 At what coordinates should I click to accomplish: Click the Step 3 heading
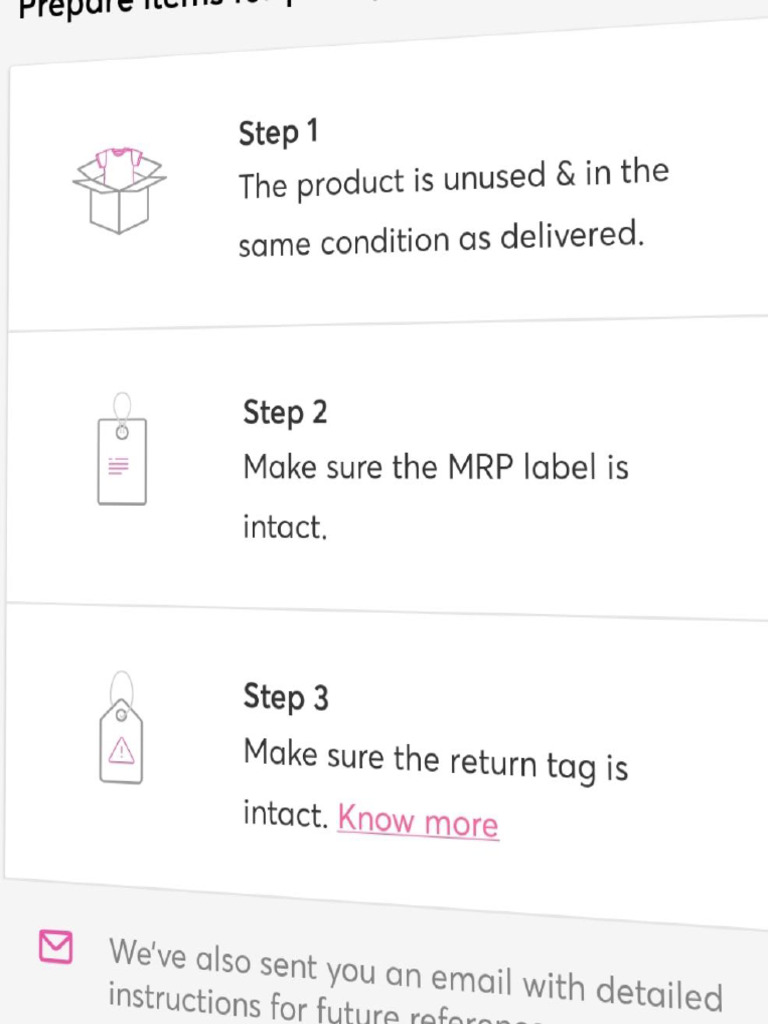coord(286,697)
